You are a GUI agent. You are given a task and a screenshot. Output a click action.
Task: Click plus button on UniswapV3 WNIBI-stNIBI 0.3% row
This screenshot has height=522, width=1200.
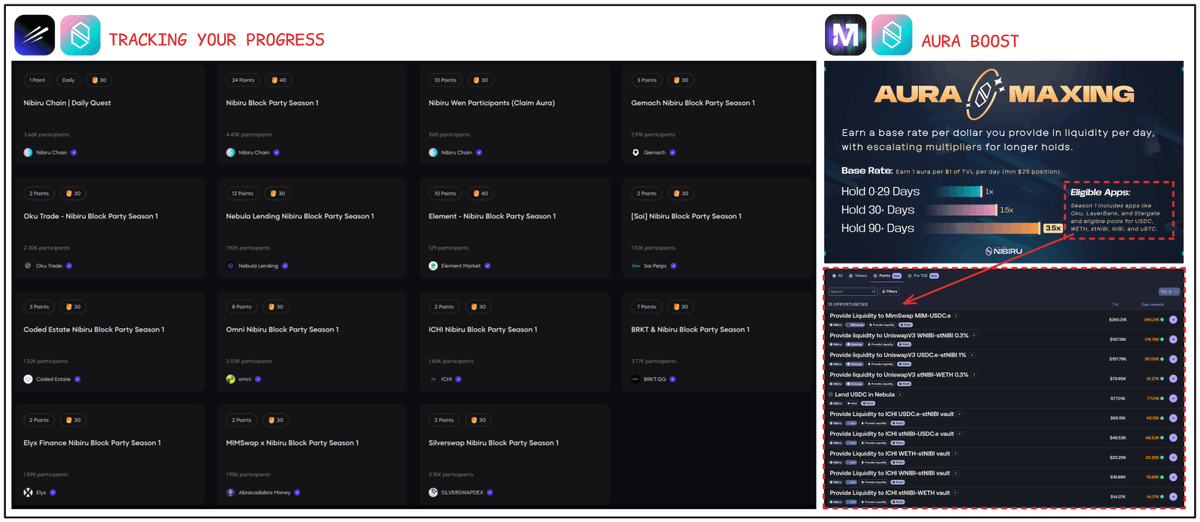pyautogui.click(x=1173, y=339)
